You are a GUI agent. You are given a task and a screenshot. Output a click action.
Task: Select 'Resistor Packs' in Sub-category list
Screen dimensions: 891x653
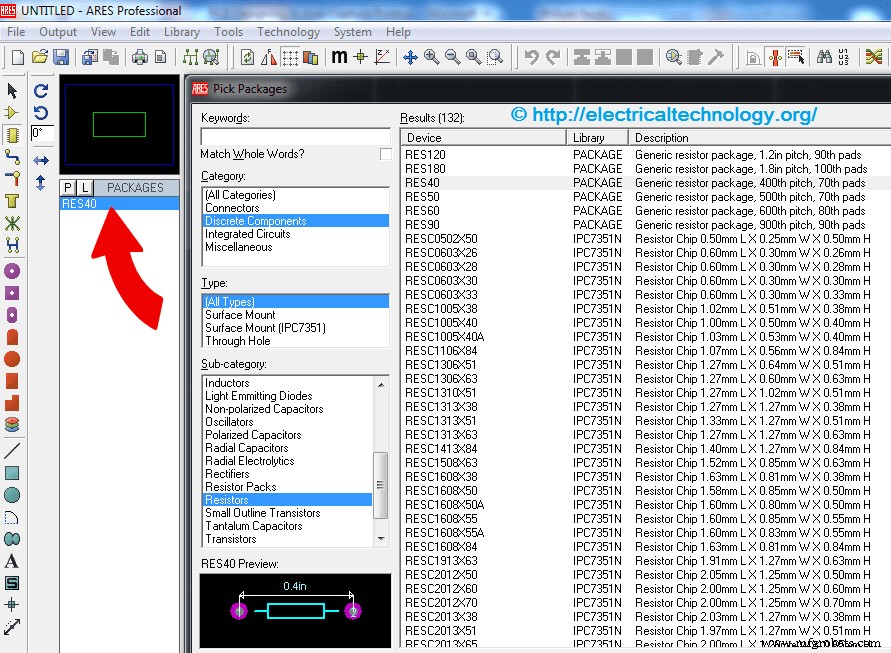240,487
